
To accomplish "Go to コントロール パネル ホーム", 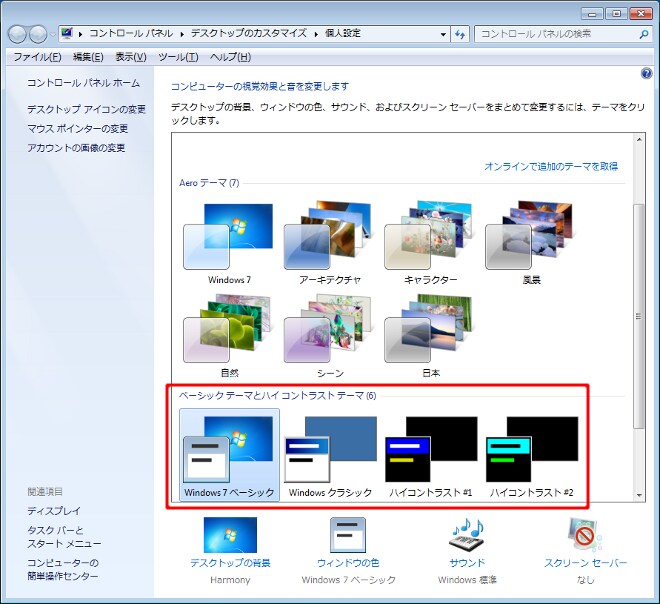I will point(83,83).
